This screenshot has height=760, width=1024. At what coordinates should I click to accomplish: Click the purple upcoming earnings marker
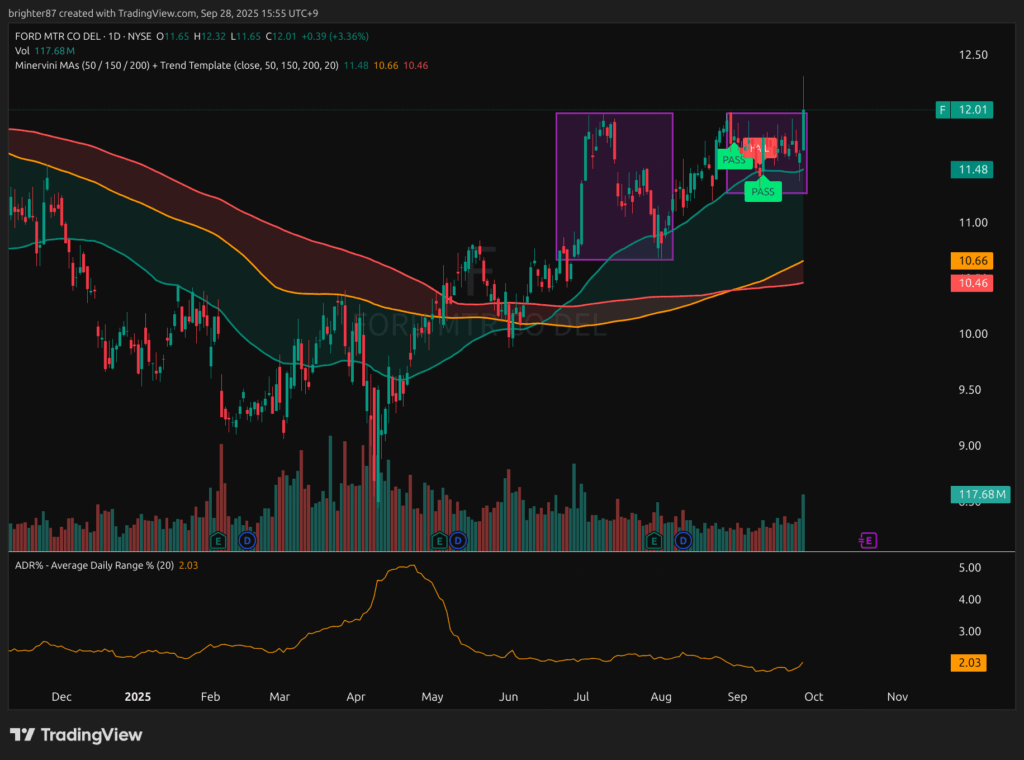click(x=868, y=541)
